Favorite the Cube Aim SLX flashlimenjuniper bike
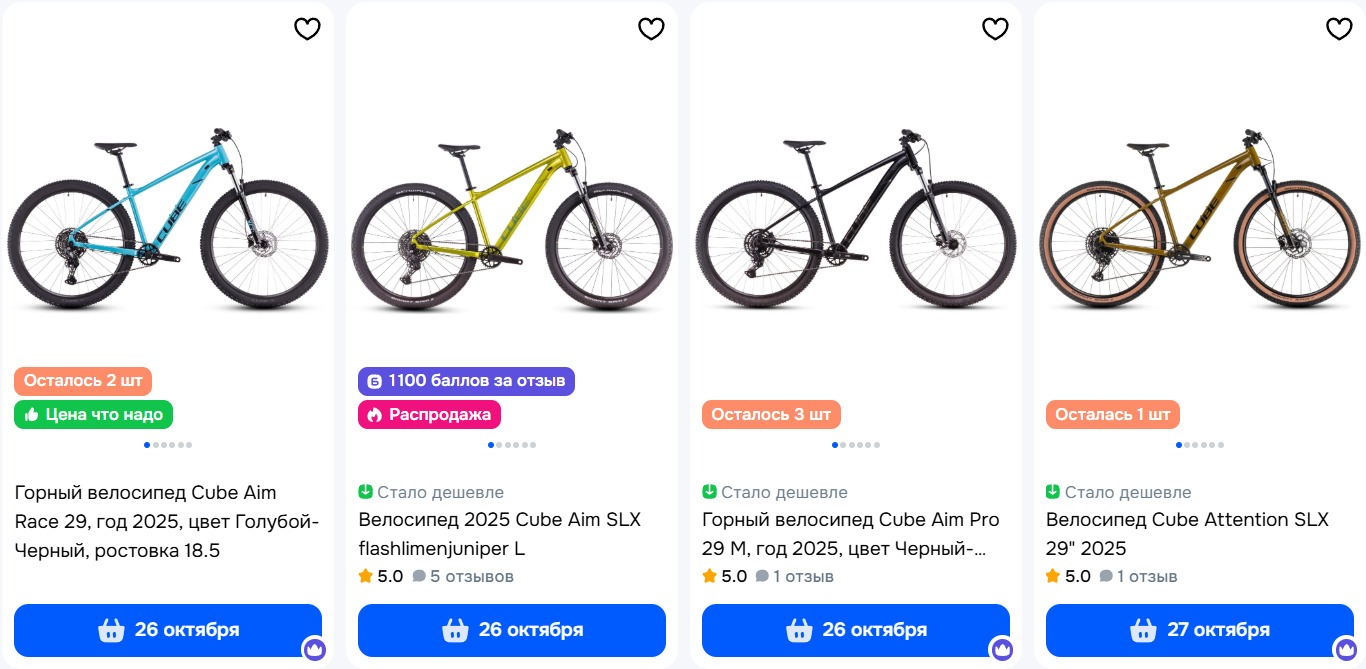 (x=651, y=29)
